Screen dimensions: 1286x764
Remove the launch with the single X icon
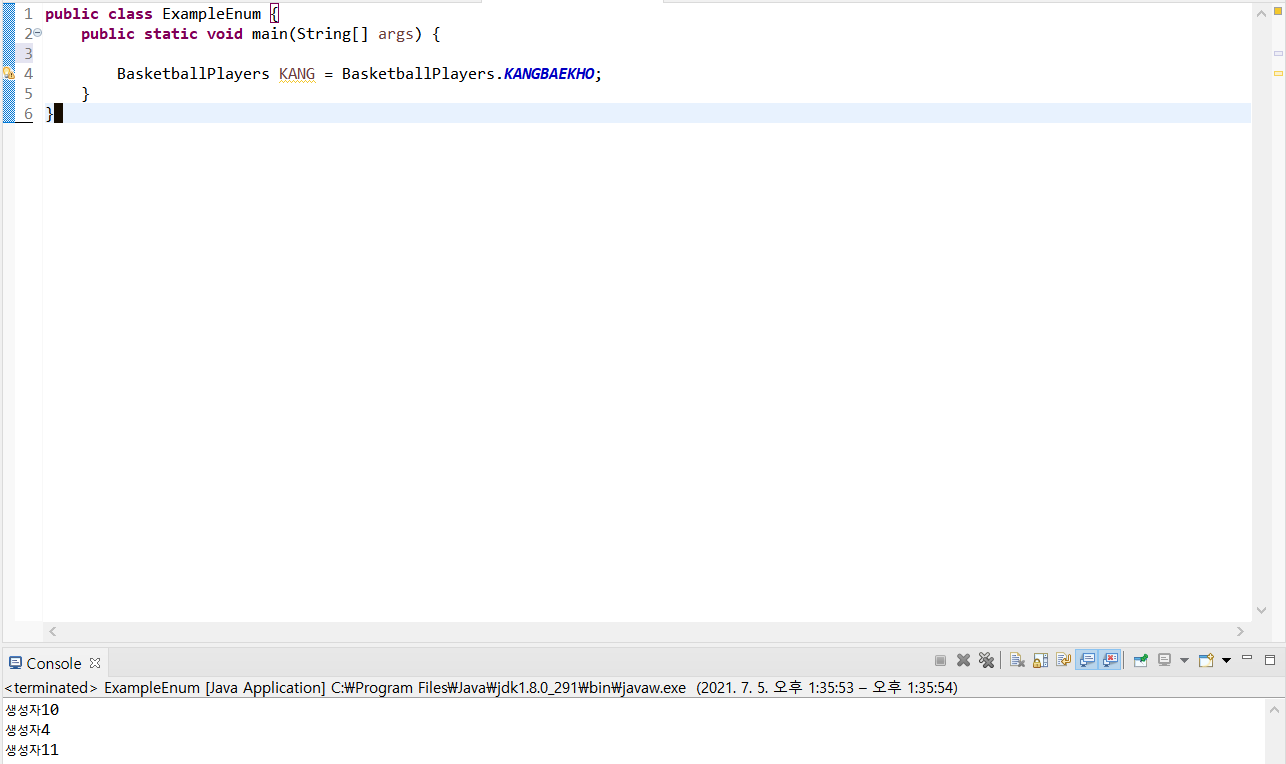[x=964, y=660]
